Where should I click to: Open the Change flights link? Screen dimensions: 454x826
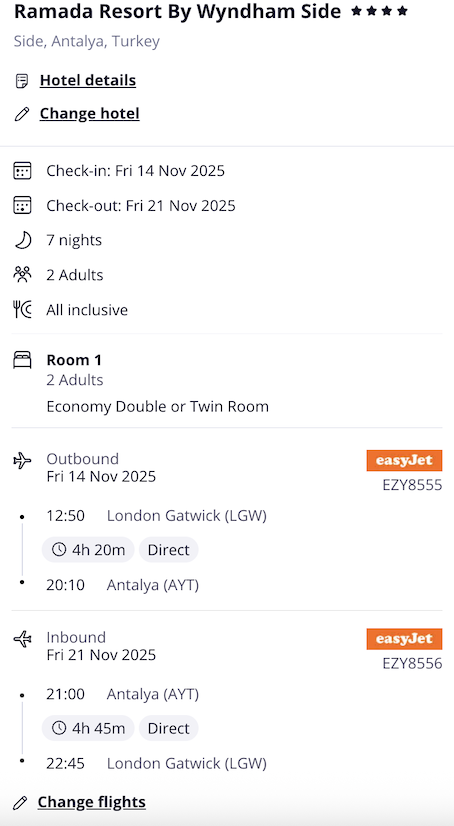pyautogui.click(x=92, y=802)
